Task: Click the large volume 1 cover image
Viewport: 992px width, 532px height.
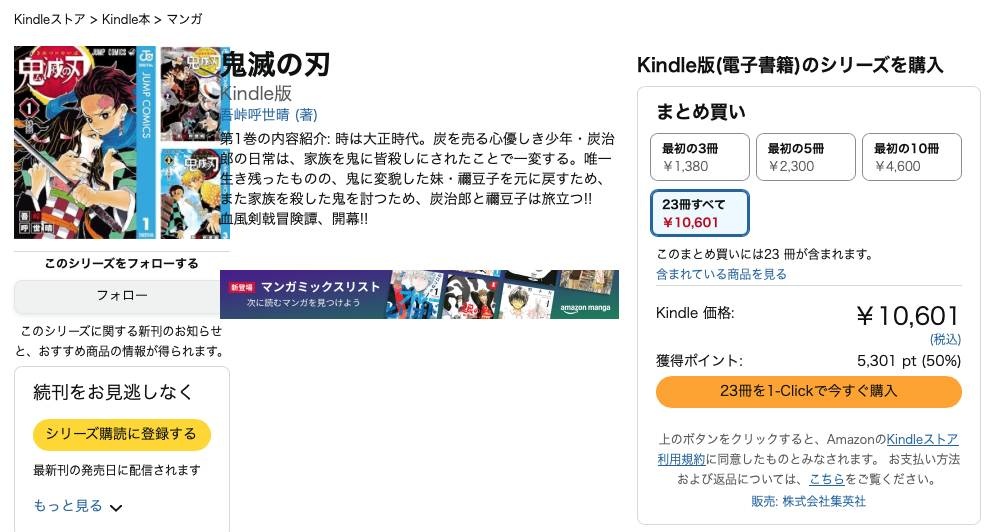Action: 85,142
